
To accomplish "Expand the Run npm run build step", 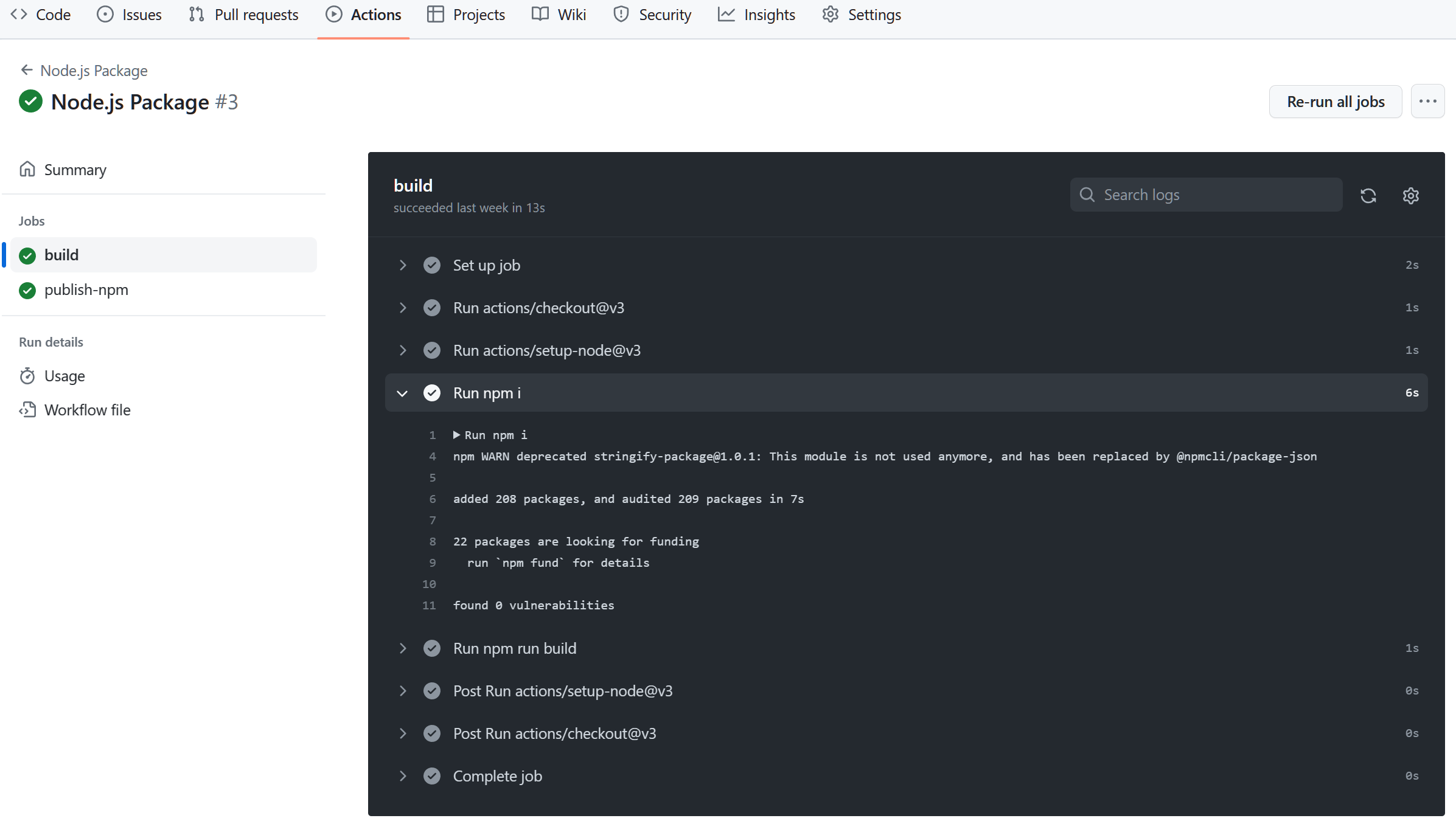I will tap(402, 648).
